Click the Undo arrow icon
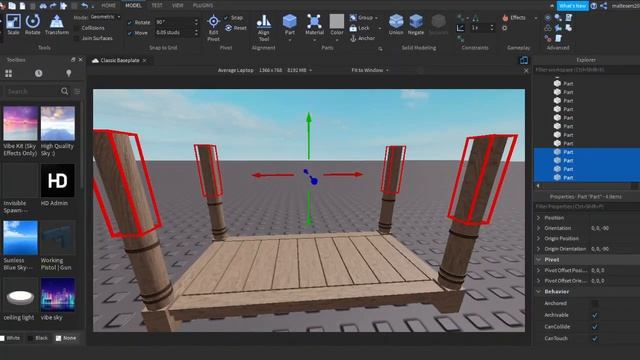640x360 pixels. pos(84,6)
